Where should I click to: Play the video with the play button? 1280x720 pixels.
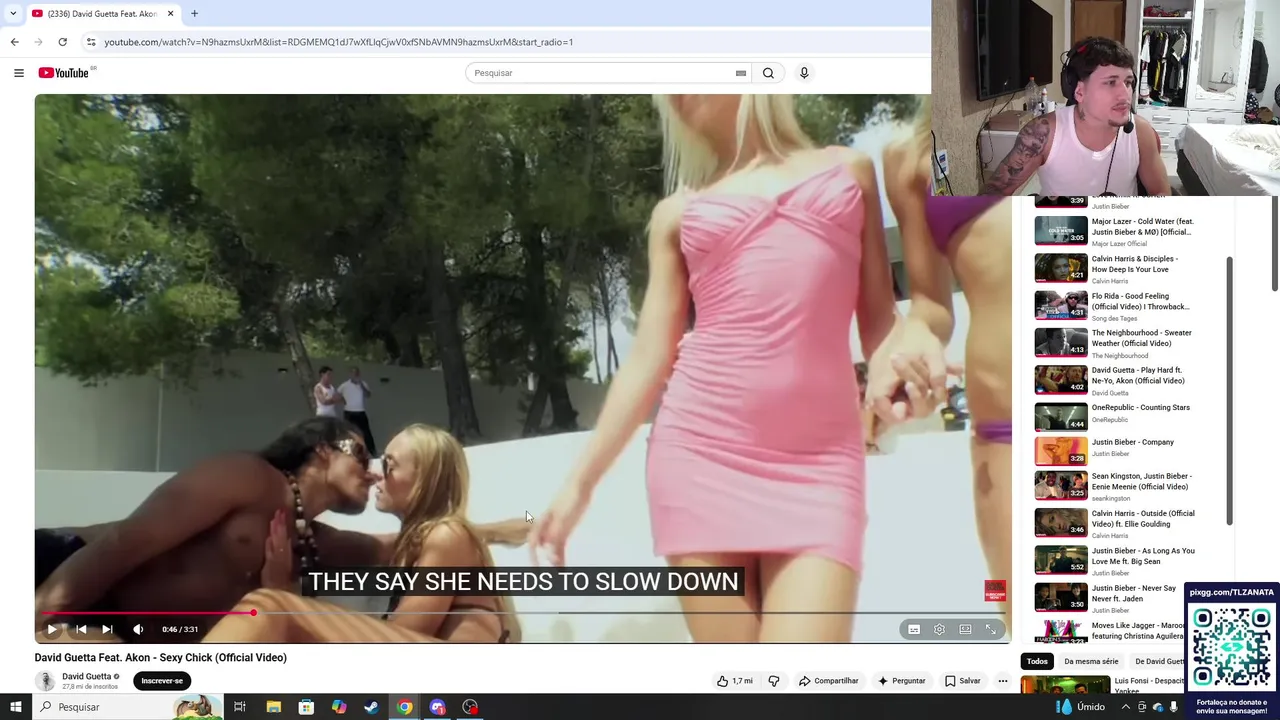(x=52, y=629)
